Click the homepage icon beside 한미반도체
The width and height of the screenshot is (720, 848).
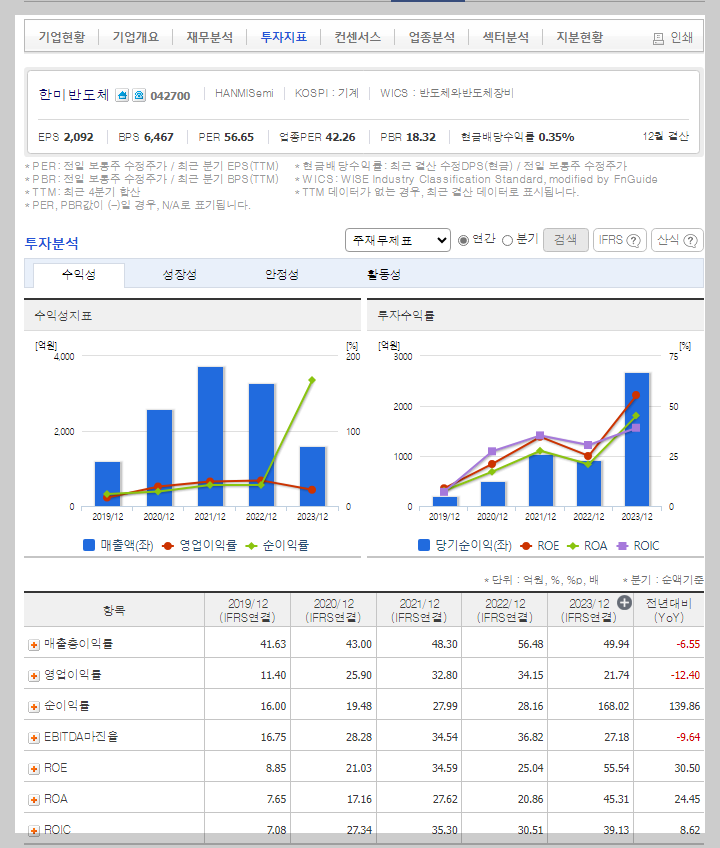coord(122,96)
